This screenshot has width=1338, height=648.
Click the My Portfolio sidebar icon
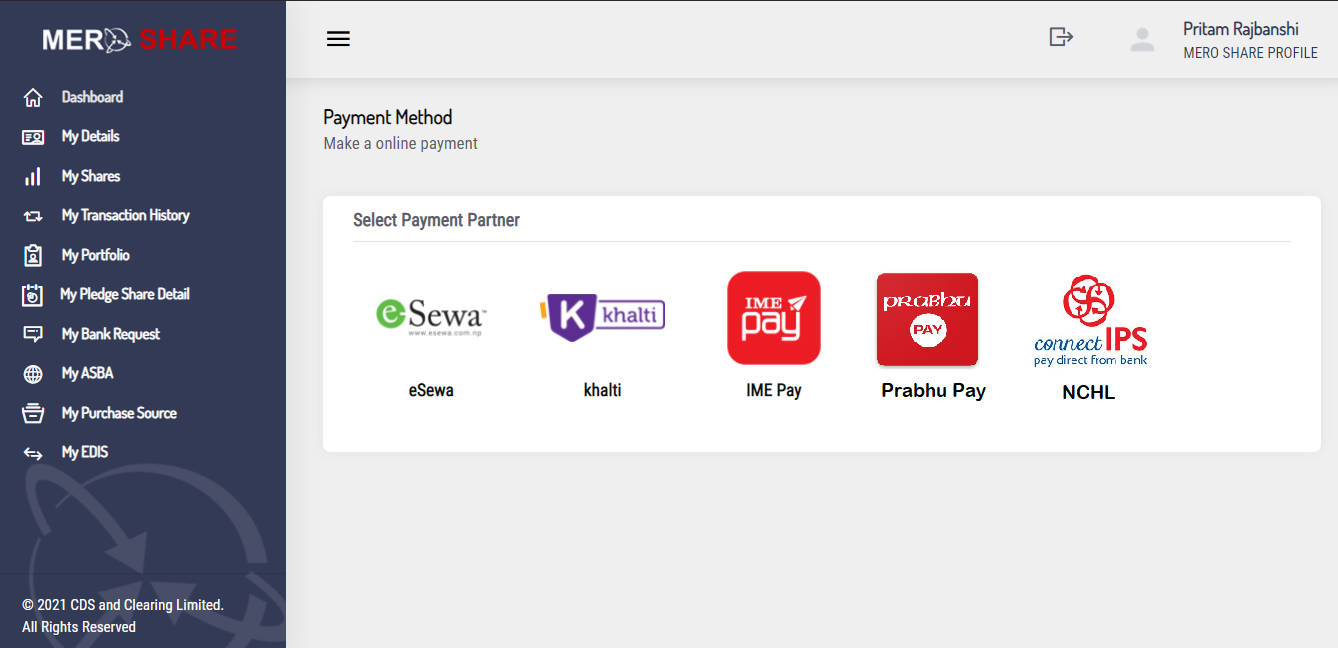[x=31, y=255]
